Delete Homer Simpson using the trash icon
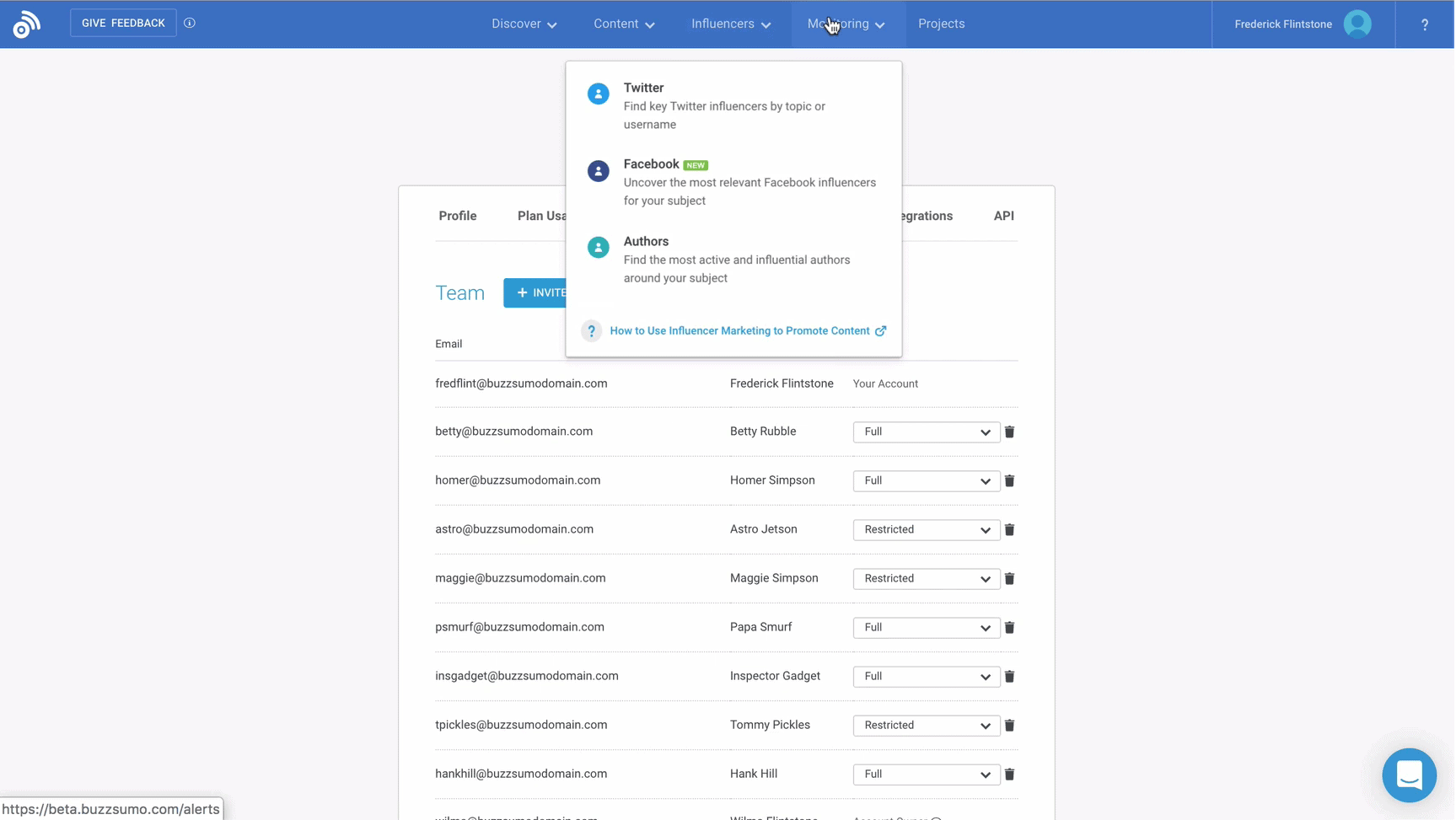Viewport: 1456px width, 820px height. click(1009, 480)
